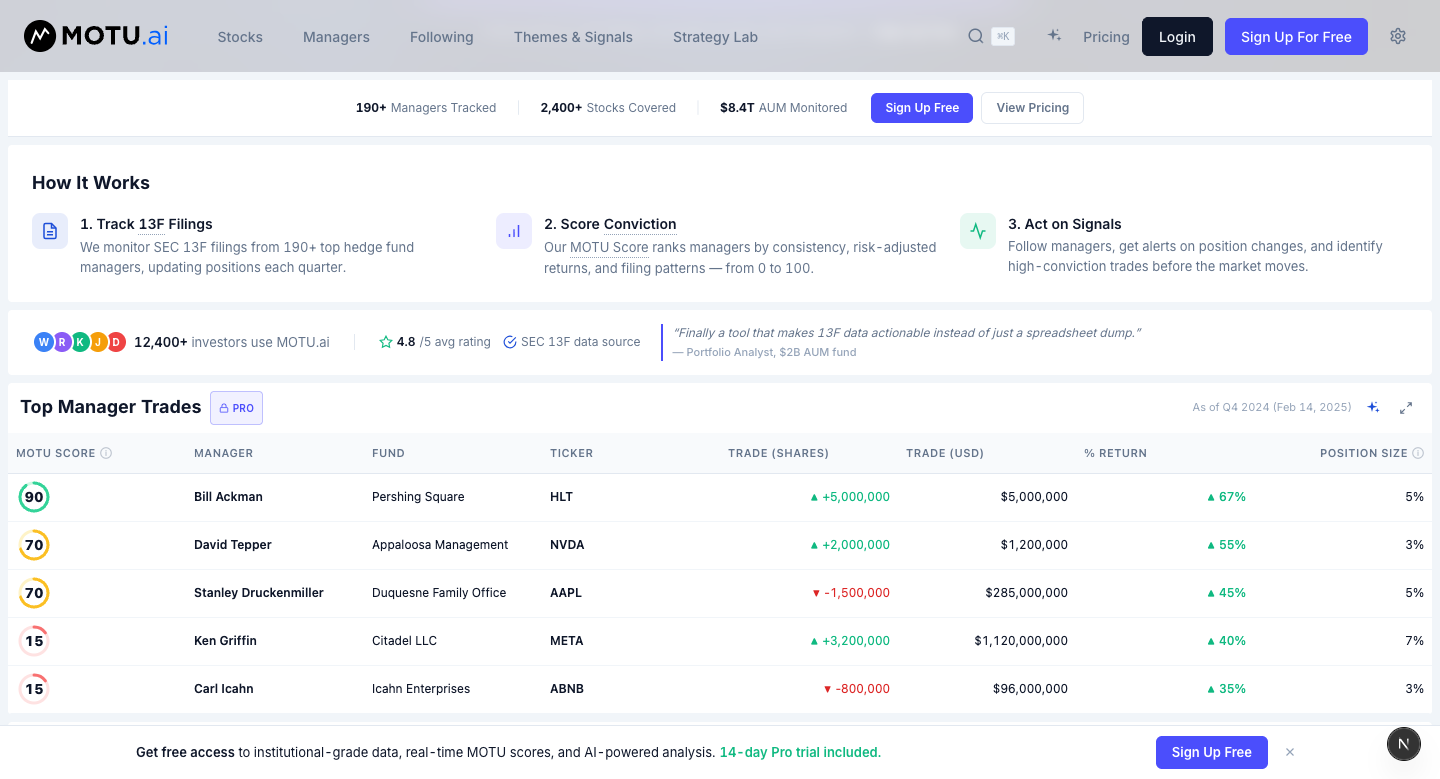This screenshot has width=1440, height=779.
Task: Click the Score Conviction bar chart icon
Action: click(514, 231)
